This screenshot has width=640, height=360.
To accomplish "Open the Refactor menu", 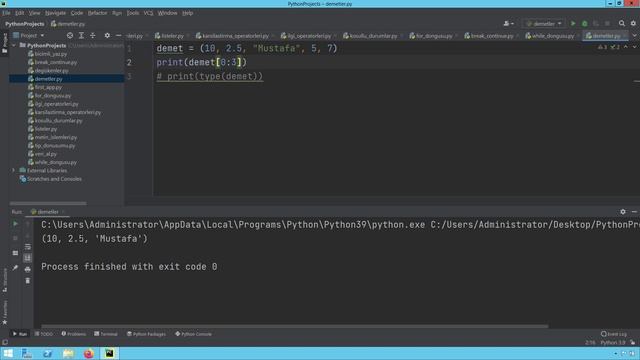I will [x=97, y=13].
